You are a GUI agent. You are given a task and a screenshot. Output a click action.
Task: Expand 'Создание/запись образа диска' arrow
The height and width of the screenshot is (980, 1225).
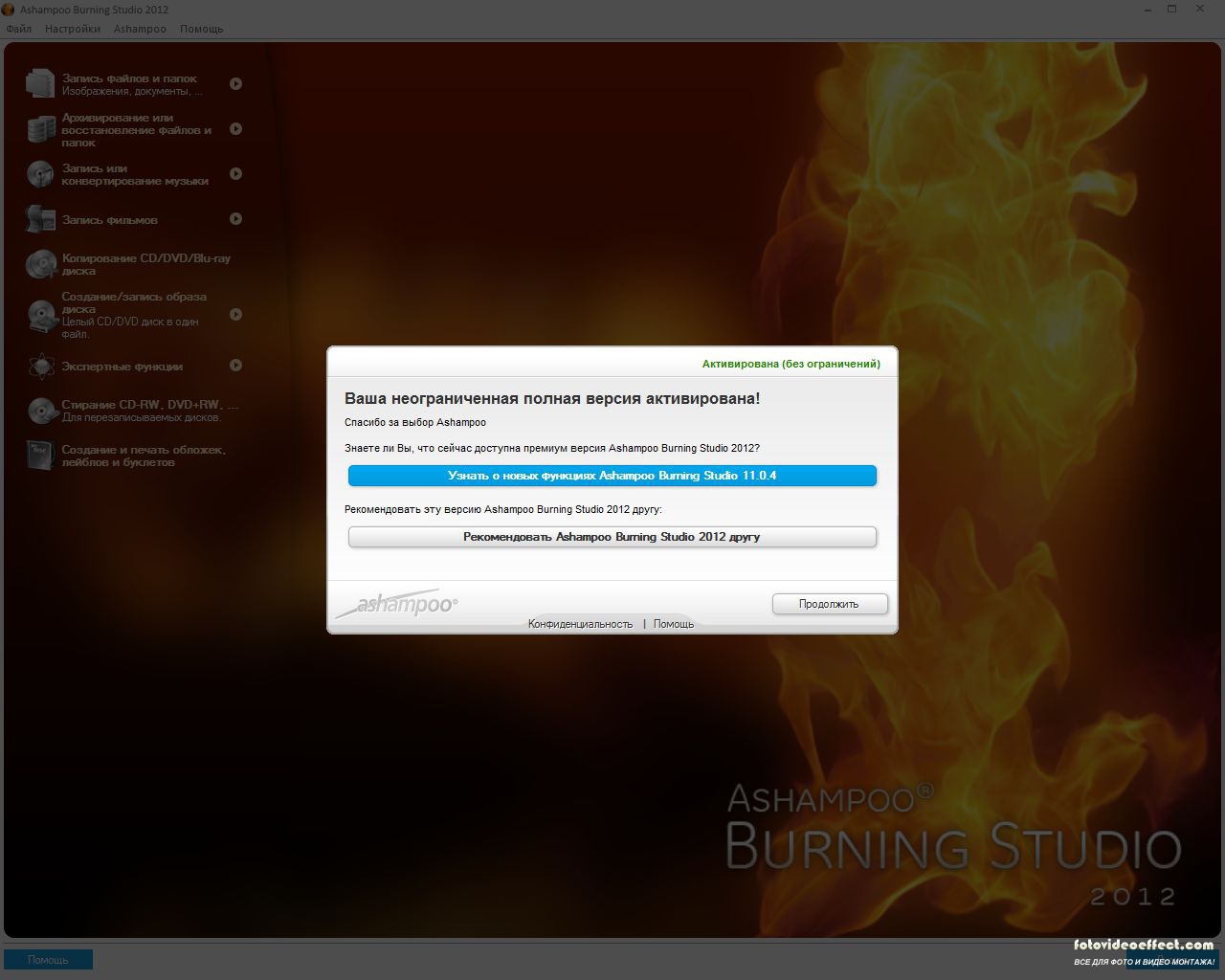(235, 315)
